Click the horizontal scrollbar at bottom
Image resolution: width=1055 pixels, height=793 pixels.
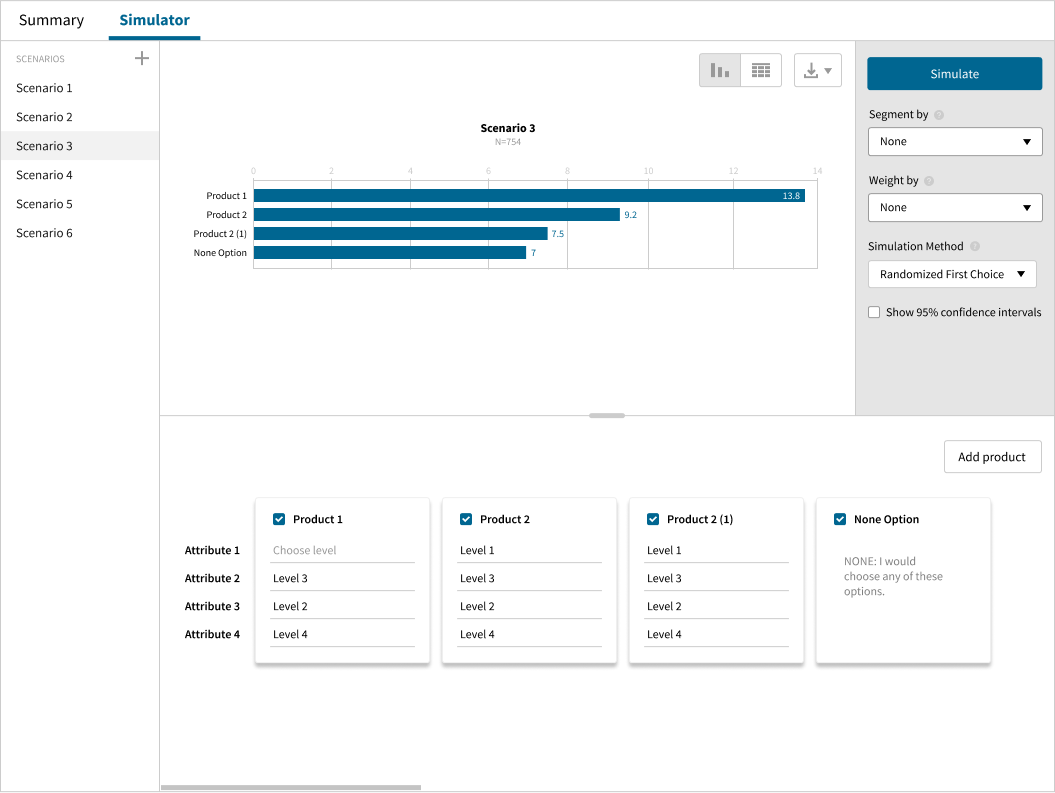point(291,787)
